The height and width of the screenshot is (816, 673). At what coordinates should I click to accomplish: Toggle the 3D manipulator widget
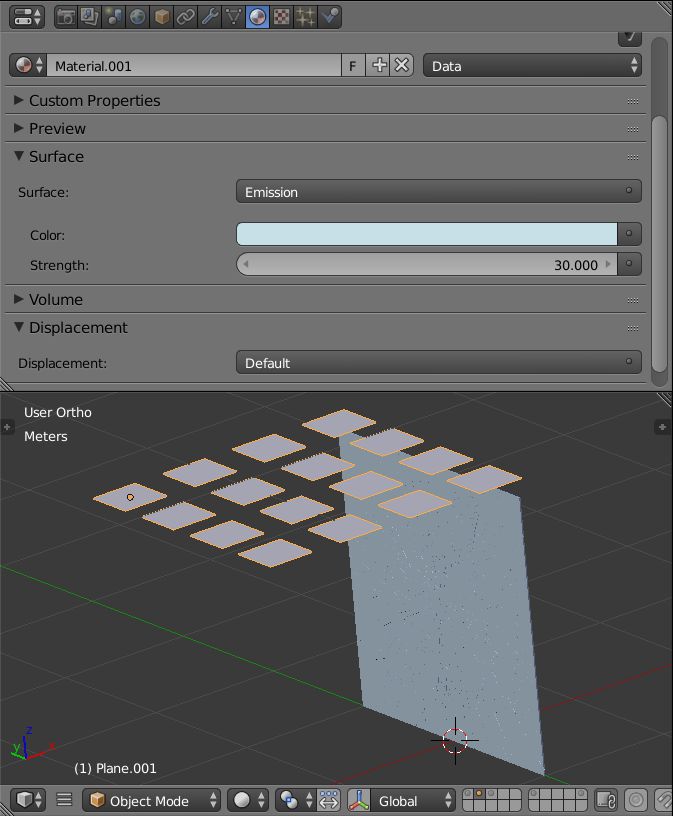click(359, 800)
